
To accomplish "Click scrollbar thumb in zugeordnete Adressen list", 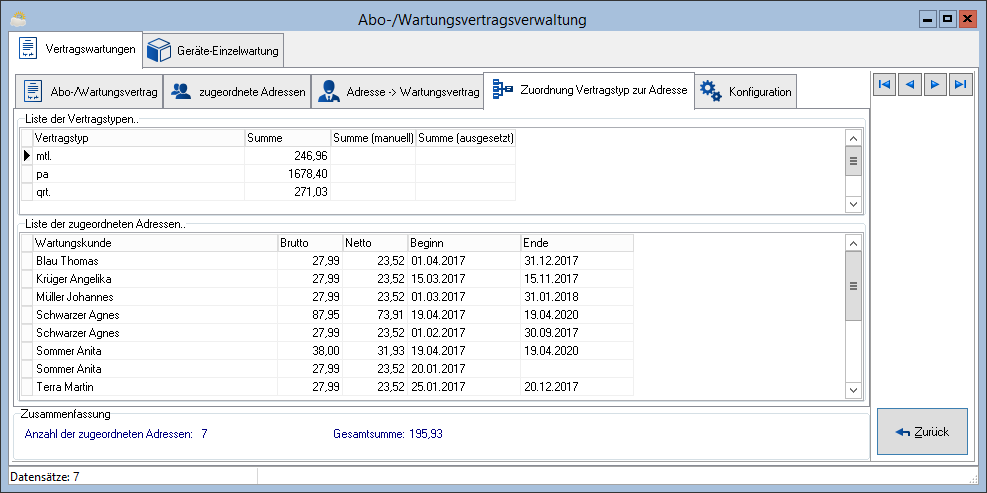I will [x=854, y=286].
